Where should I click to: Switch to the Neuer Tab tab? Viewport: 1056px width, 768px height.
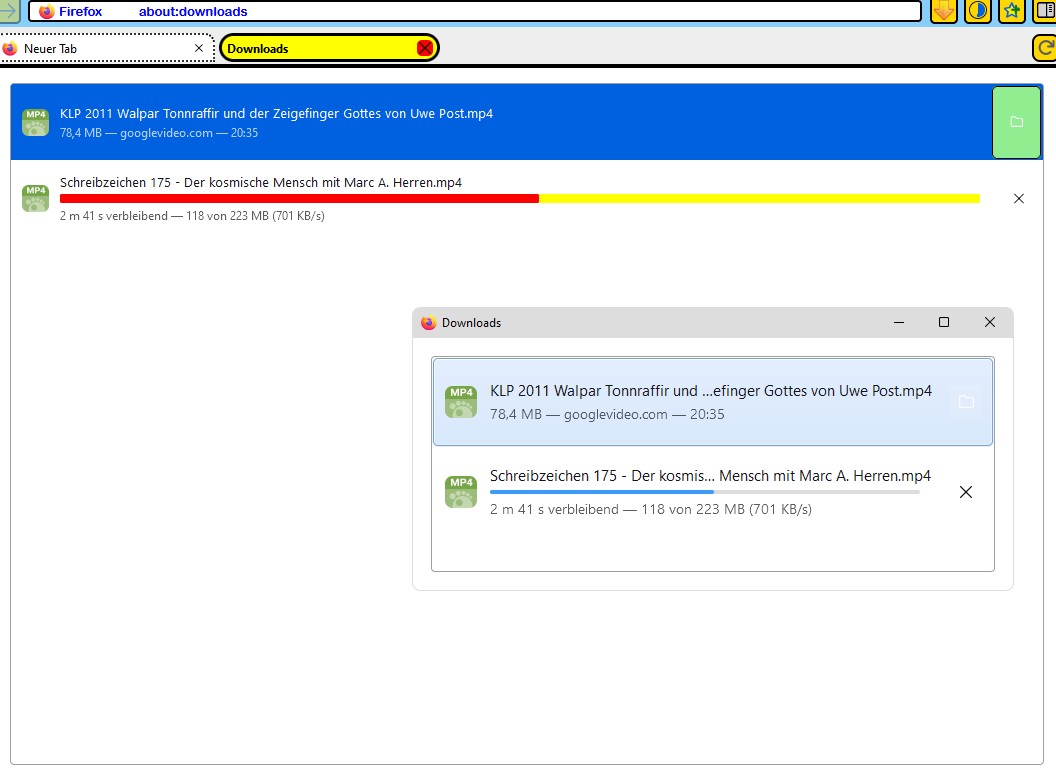click(107, 49)
